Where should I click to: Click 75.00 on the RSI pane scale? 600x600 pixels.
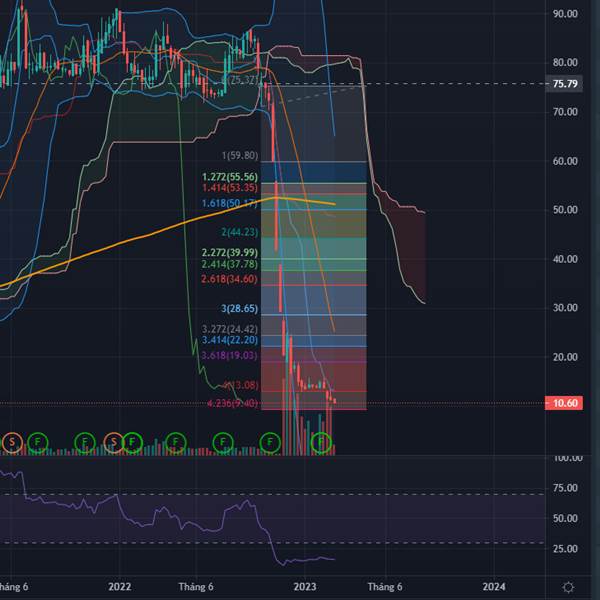pyautogui.click(x=566, y=488)
